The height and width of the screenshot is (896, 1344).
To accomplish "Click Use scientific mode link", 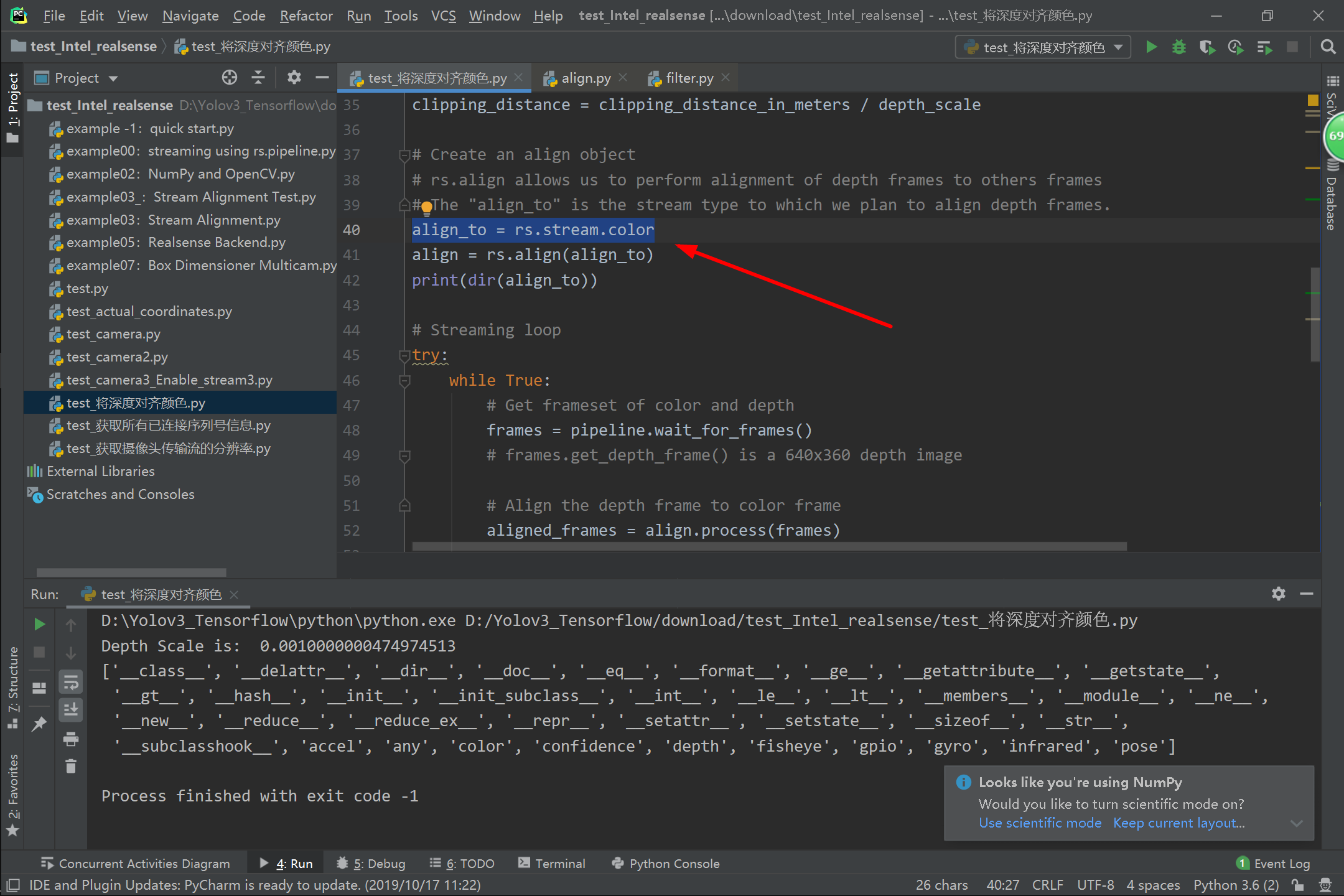I will point(1040,823).
